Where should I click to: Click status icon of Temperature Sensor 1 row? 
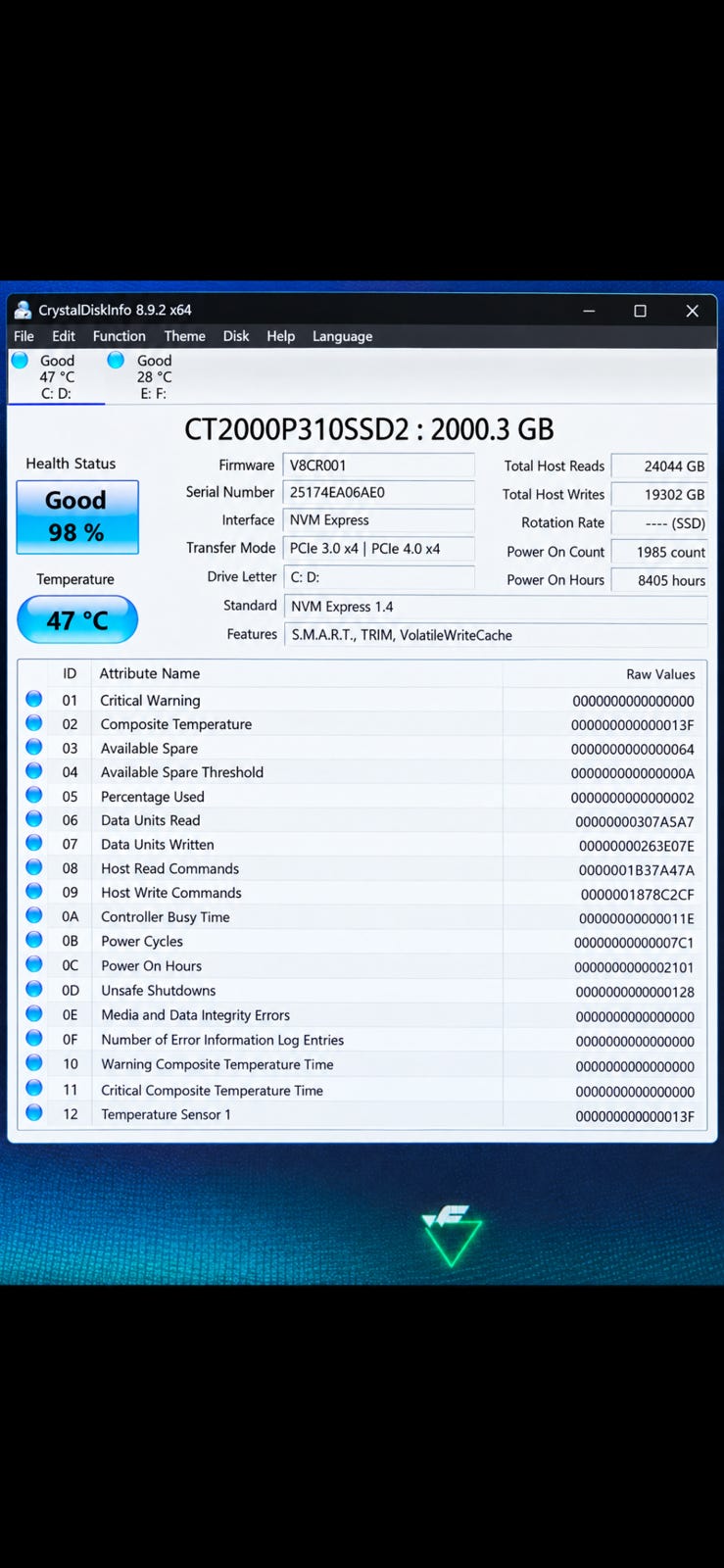tap(34, 1112)
